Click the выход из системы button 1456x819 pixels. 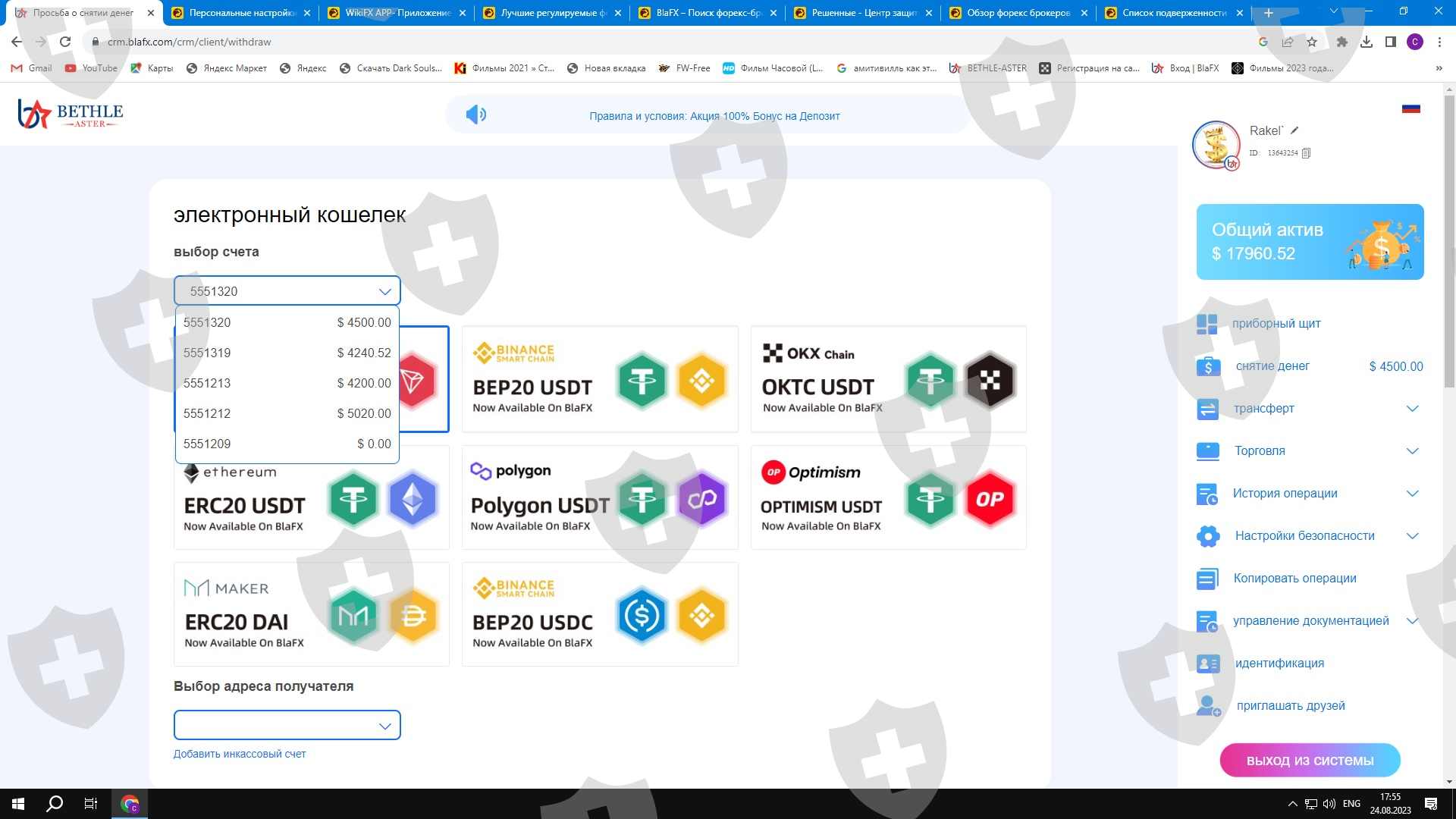click(x=1310, y=761)
